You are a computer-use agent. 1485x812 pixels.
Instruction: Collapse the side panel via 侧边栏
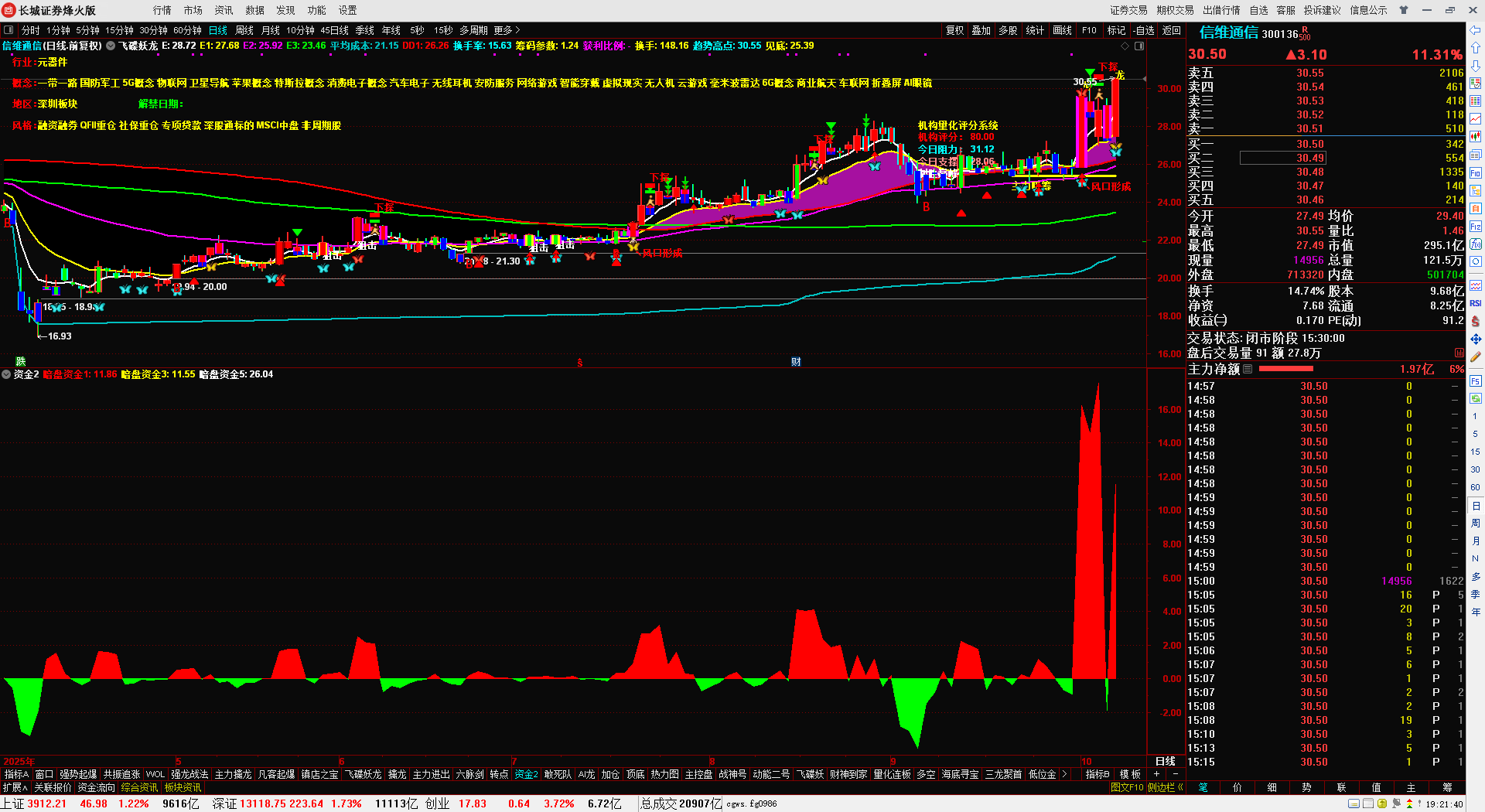(1166, 787)
